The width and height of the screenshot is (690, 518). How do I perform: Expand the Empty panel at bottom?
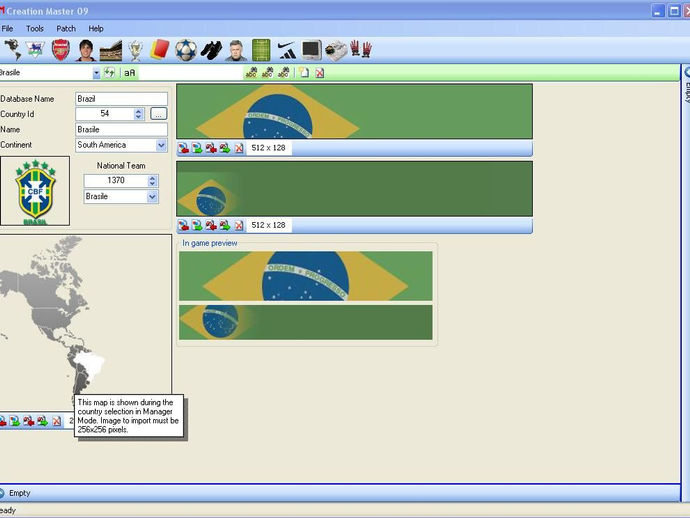pos(3,493)
